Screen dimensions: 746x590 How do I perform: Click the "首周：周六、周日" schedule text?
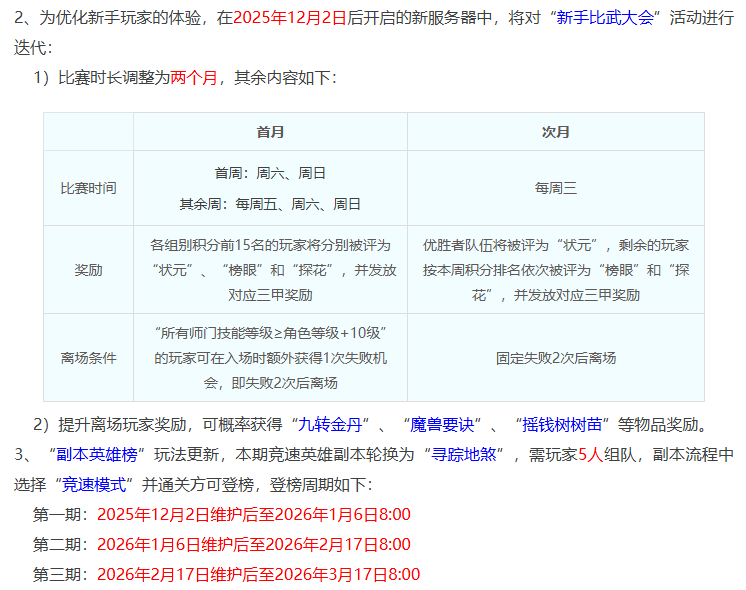coord(270,173)
